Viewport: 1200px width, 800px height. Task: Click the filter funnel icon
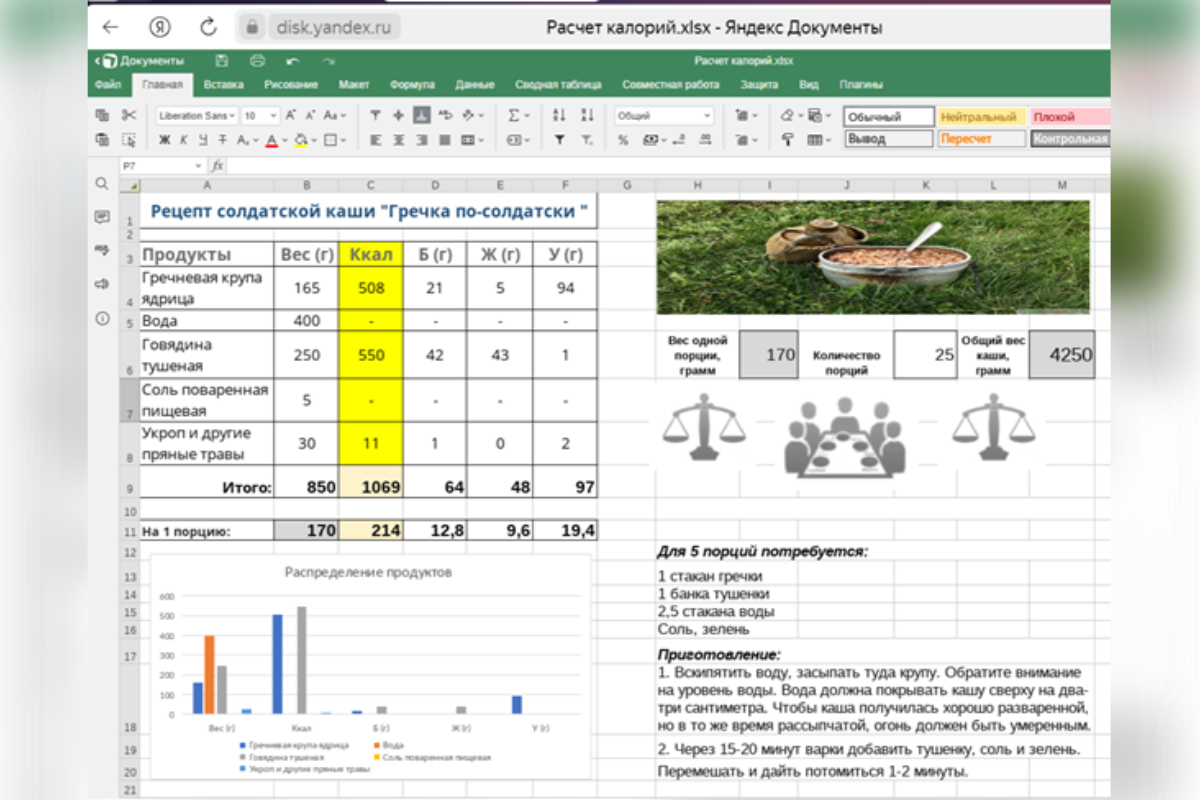[x=560, y=140]
